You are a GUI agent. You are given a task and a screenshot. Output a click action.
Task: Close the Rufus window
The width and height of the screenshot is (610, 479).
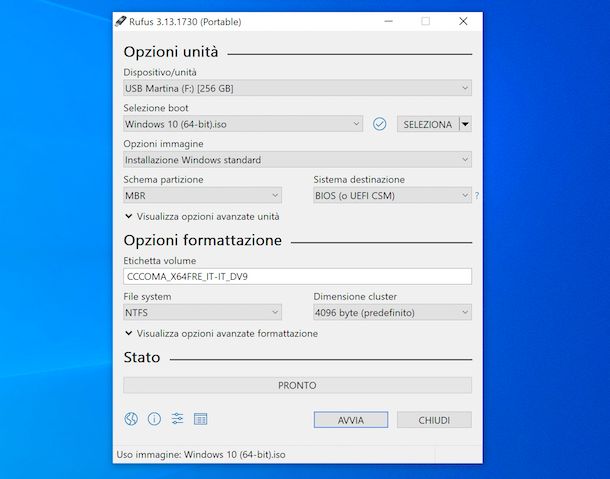(463, 21)
